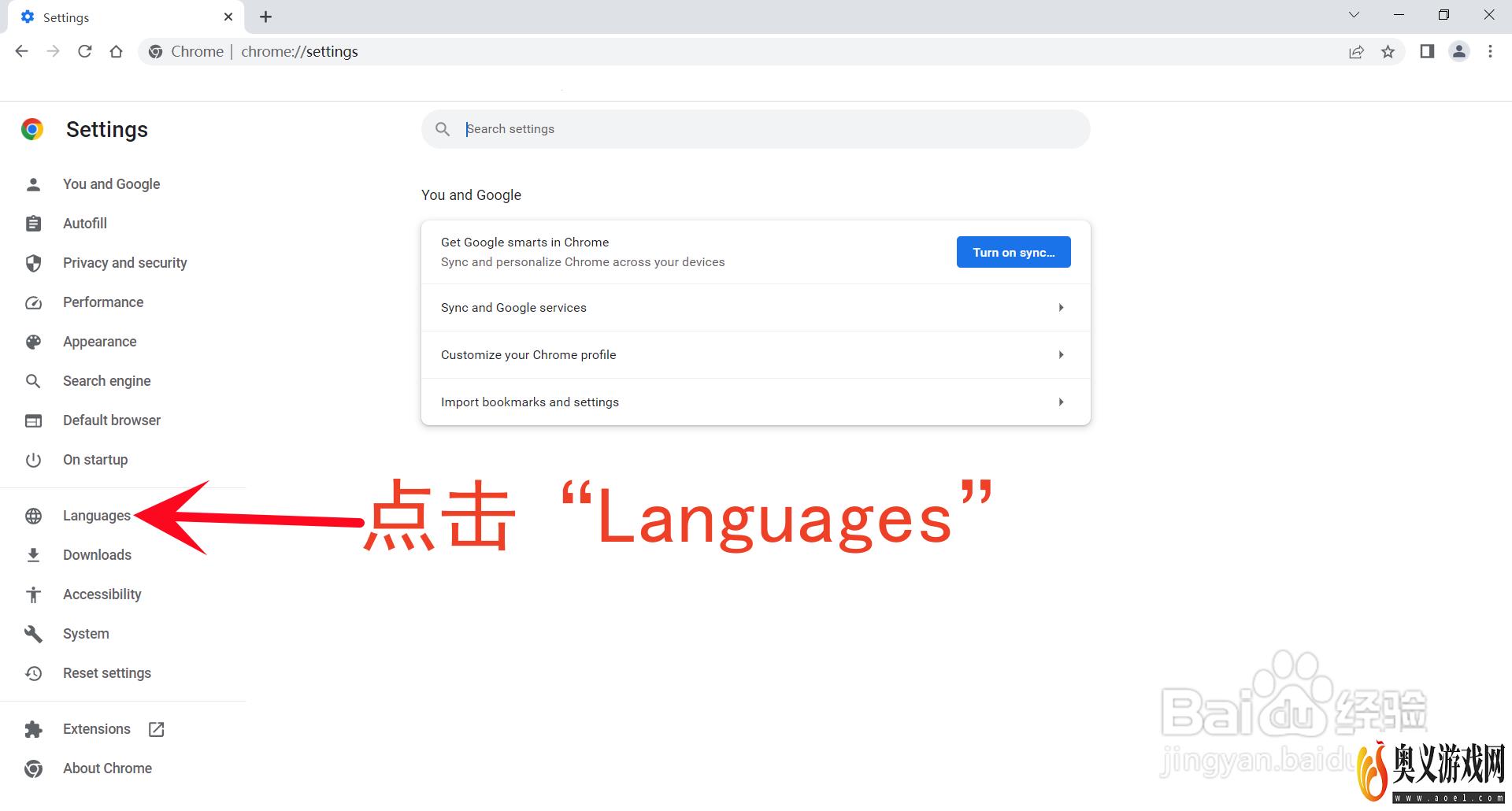
Task: Click the external link icon next to Extensions
Action: click(x=156, y=729)
